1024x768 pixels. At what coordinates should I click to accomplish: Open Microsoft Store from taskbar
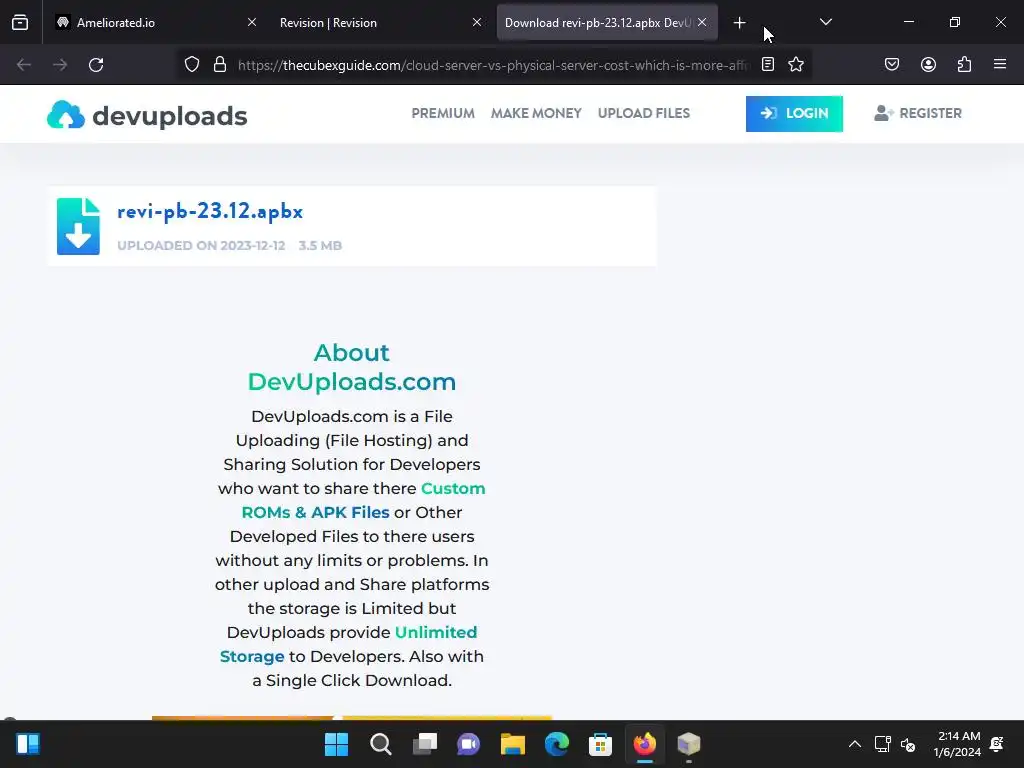pyautogui.click(x=600, y=744)
